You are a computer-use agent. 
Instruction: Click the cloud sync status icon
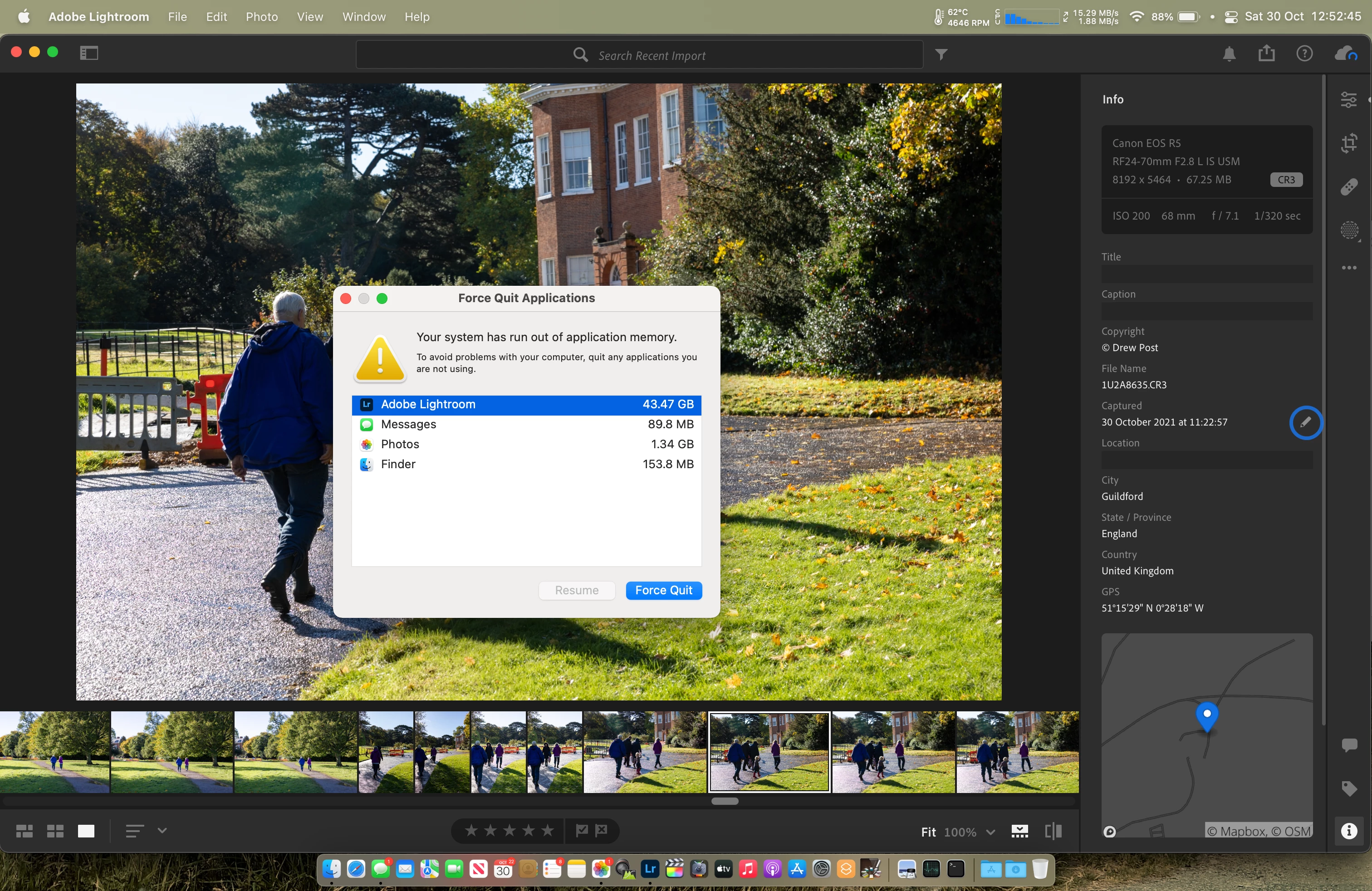click(x=1346, y=54)
